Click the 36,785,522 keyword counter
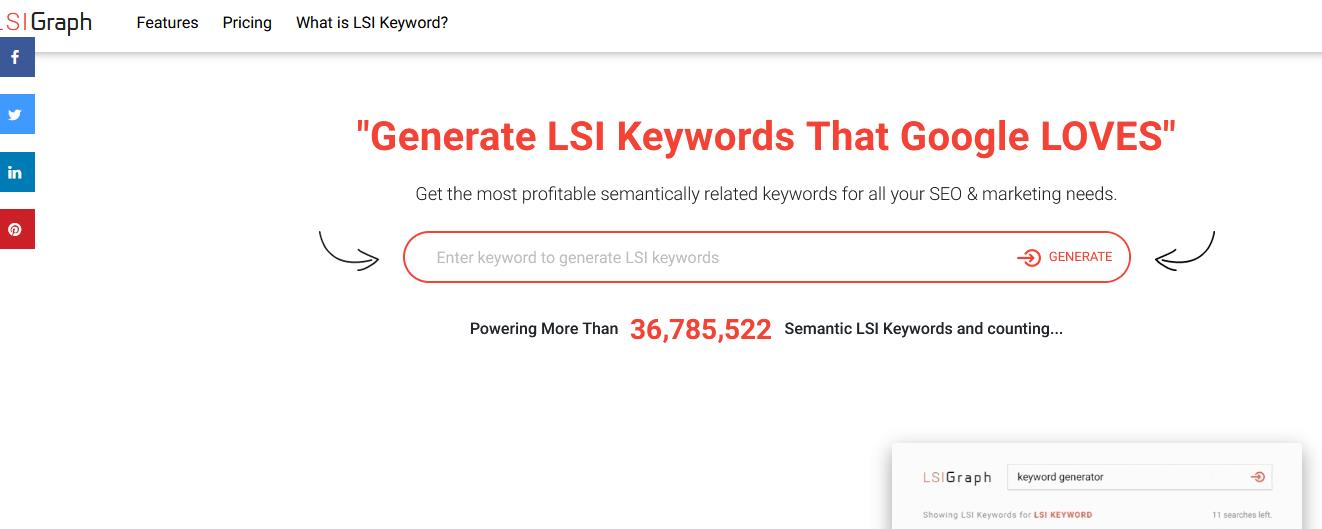 [700, 329]
